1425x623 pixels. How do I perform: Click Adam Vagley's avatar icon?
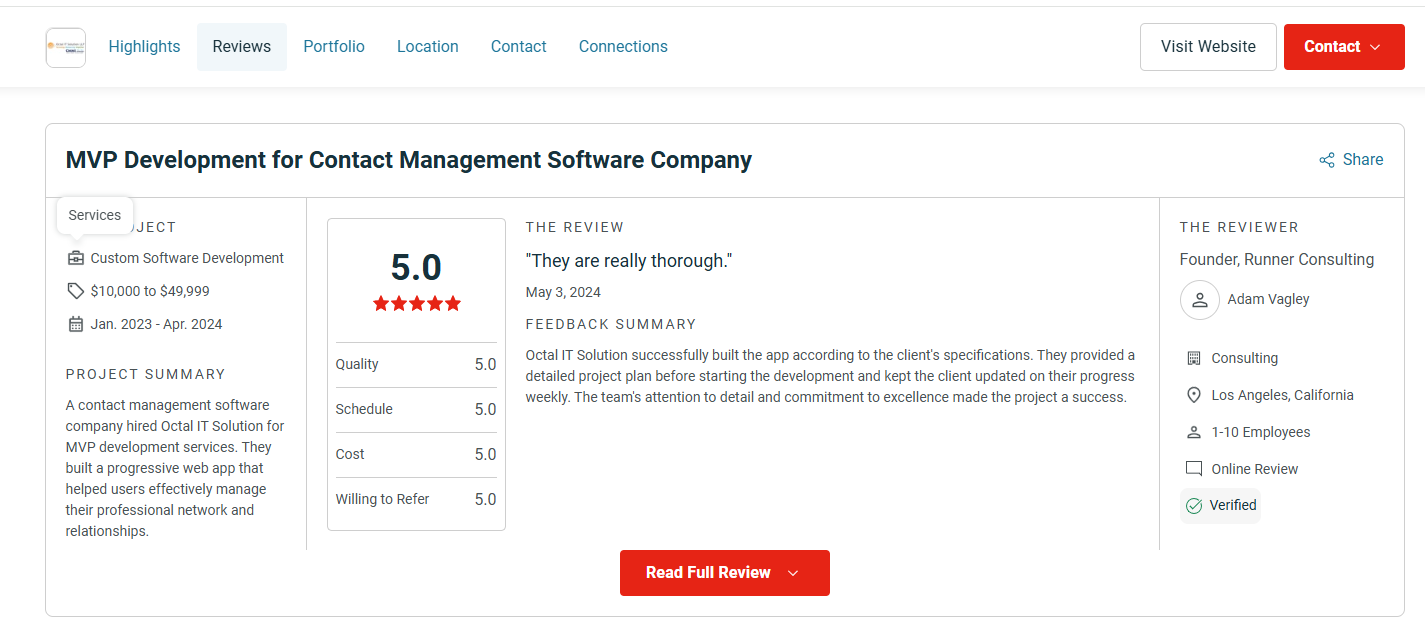pos(1200,300)
